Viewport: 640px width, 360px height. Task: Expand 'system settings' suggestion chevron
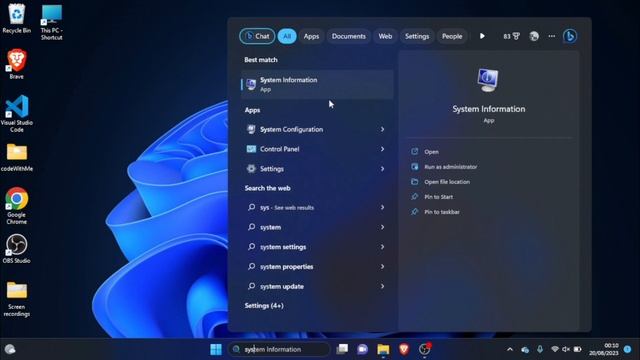tap(382, 247)
